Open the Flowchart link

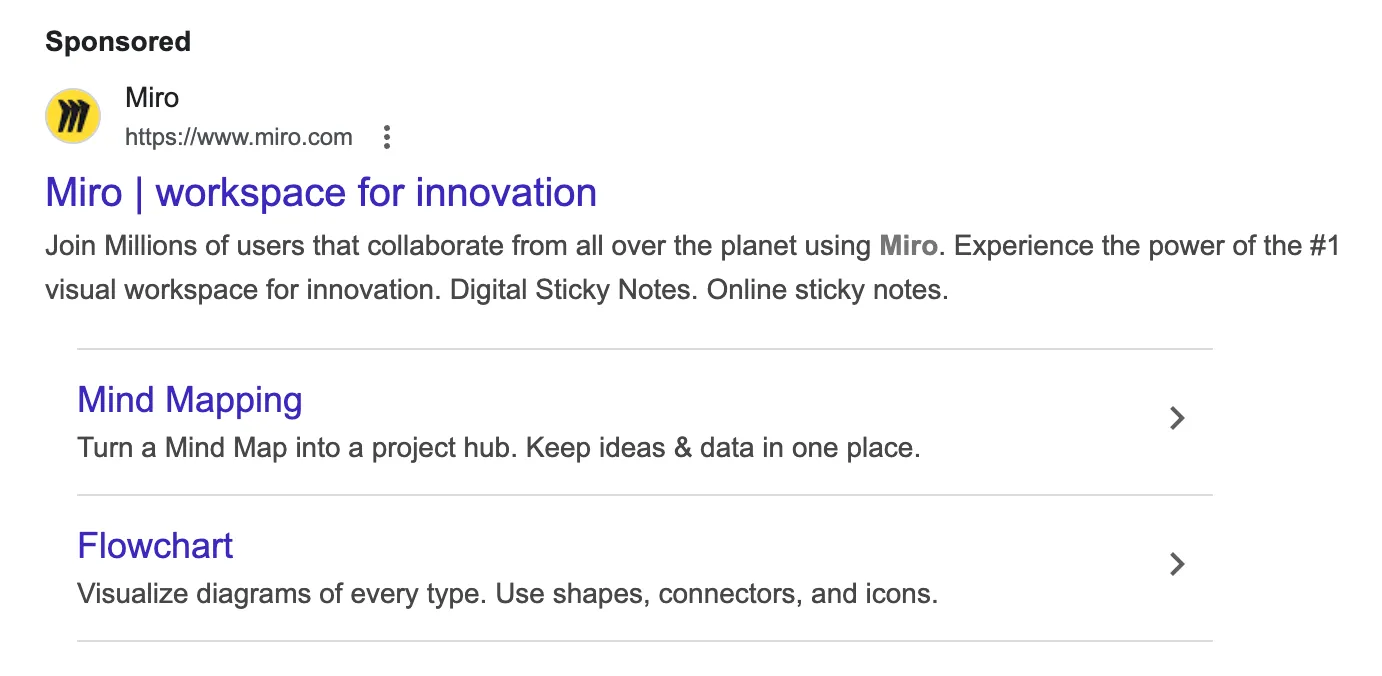pos(154,545)
